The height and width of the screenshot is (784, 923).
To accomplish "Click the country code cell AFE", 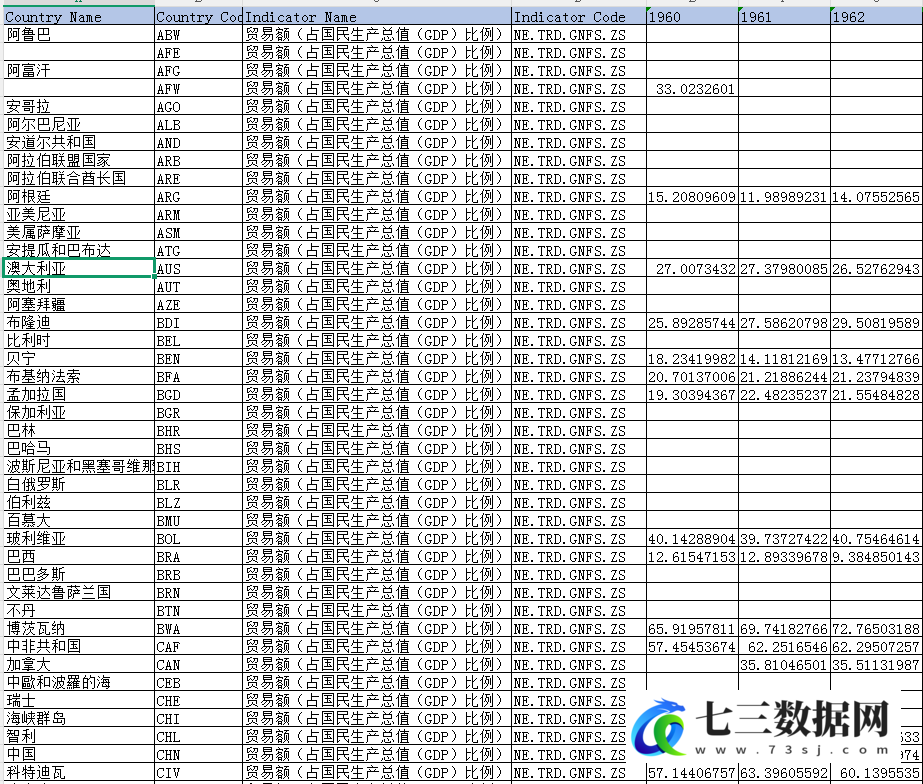I will [x=199, y=53].
